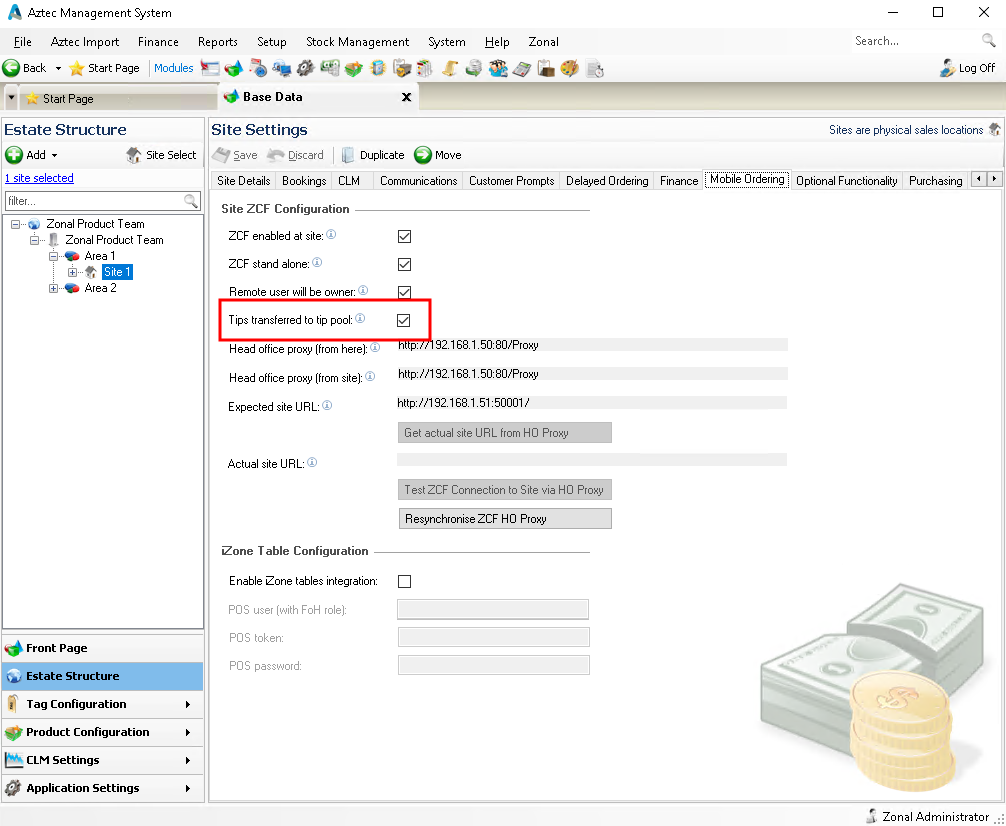Image resolution: width=1006 pixels, height=826 pixels.
Task: Click the group of people module icon
Action: [498, 68]
